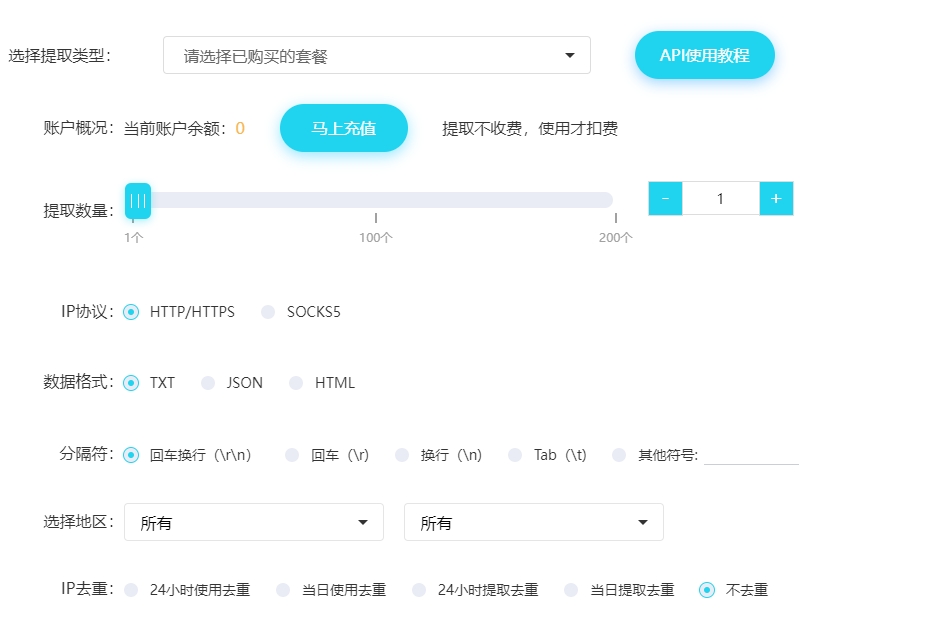This screenshot has height=626, width=926.
Task: Select SOCKS5 protocol radio button
Action: click(268, 312)
